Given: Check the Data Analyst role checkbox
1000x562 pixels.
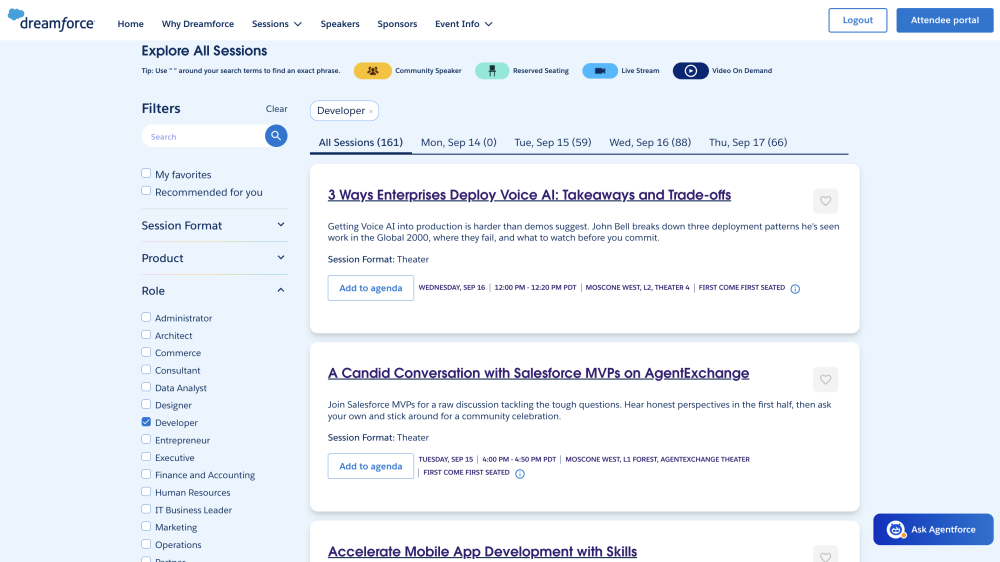Looking at the screenshot, I should click(x=146, y=387).
